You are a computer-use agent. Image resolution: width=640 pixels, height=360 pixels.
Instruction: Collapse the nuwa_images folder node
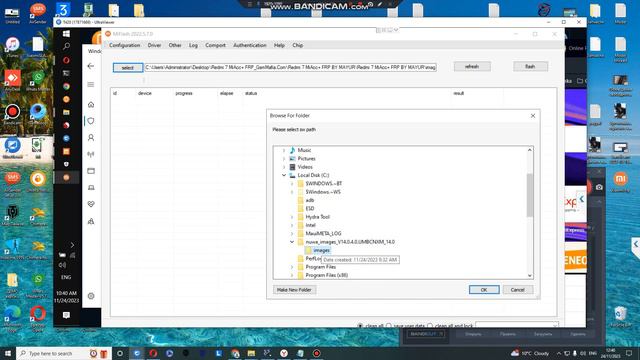[292, 242]
